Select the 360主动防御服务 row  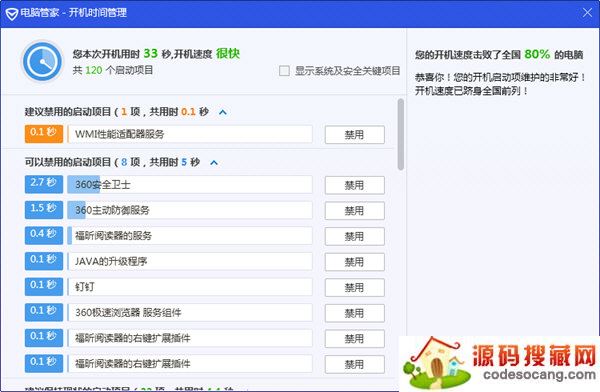pyautogui.click(x=190, y=210)
